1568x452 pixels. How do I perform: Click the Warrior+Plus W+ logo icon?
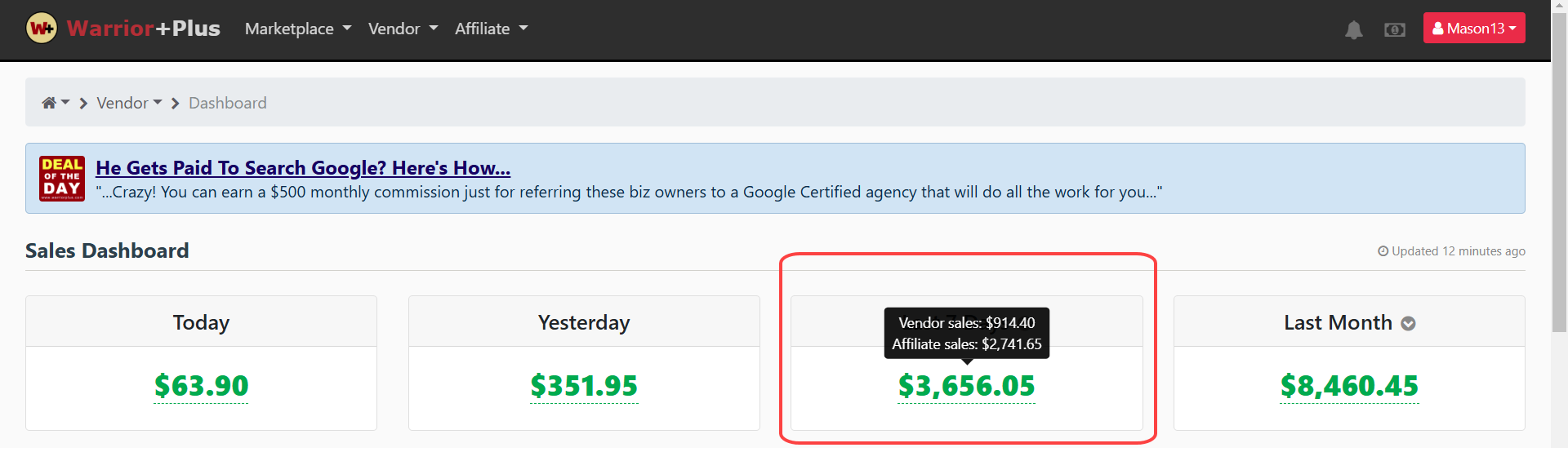click(42, 29)
